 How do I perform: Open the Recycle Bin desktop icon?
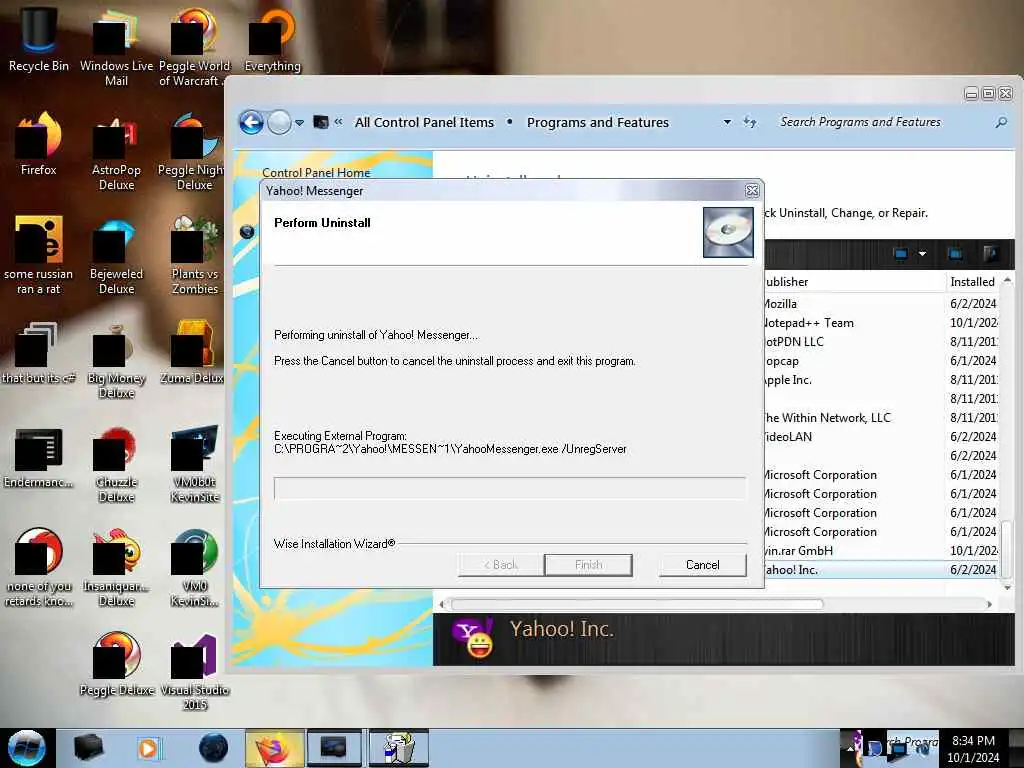click(38, 39)
